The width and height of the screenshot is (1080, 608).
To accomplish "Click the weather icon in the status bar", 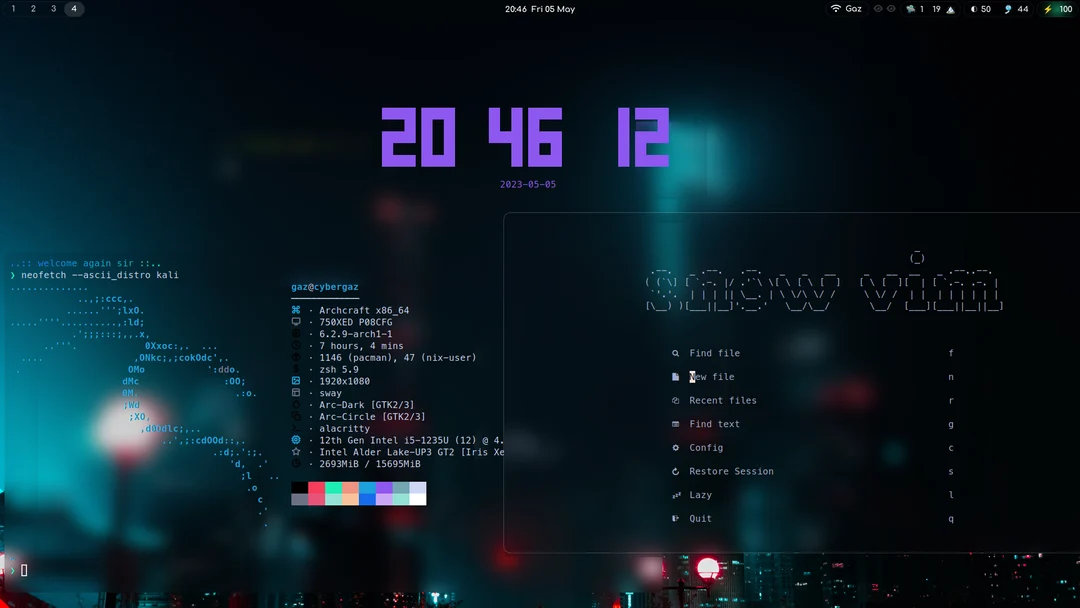I will [x=913, y=8].
